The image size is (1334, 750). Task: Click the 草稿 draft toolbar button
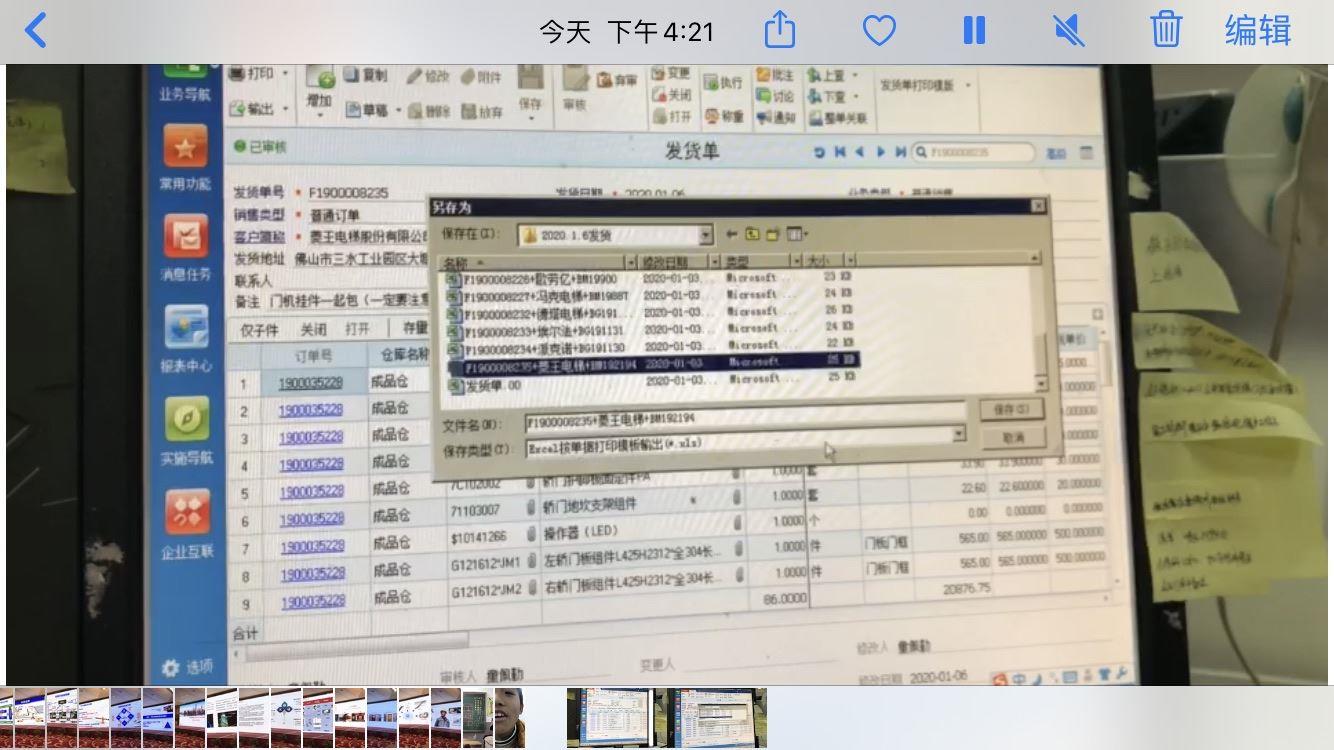click(368, 110)
